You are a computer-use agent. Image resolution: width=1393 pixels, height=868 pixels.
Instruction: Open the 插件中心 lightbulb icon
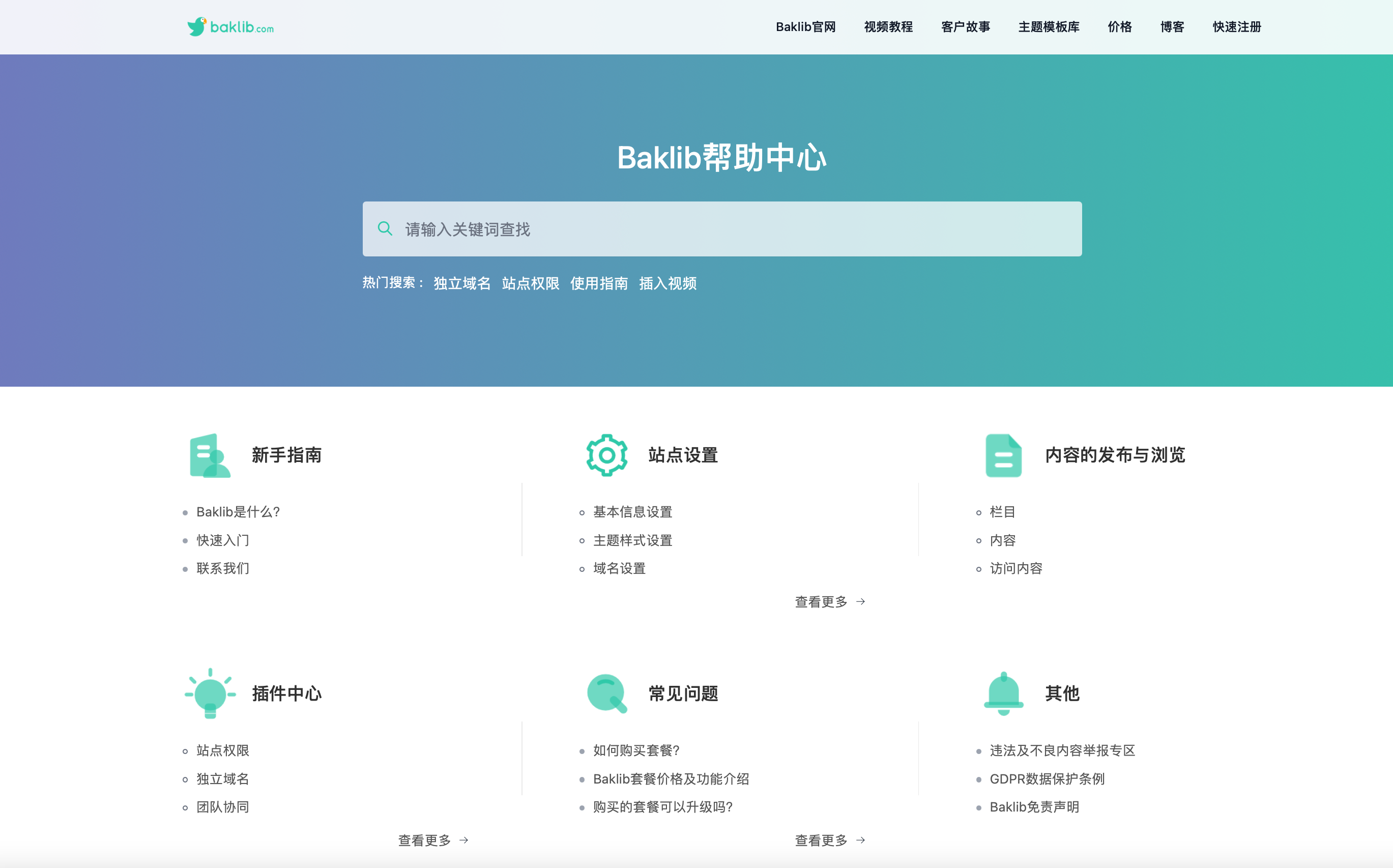coord(210,693)
